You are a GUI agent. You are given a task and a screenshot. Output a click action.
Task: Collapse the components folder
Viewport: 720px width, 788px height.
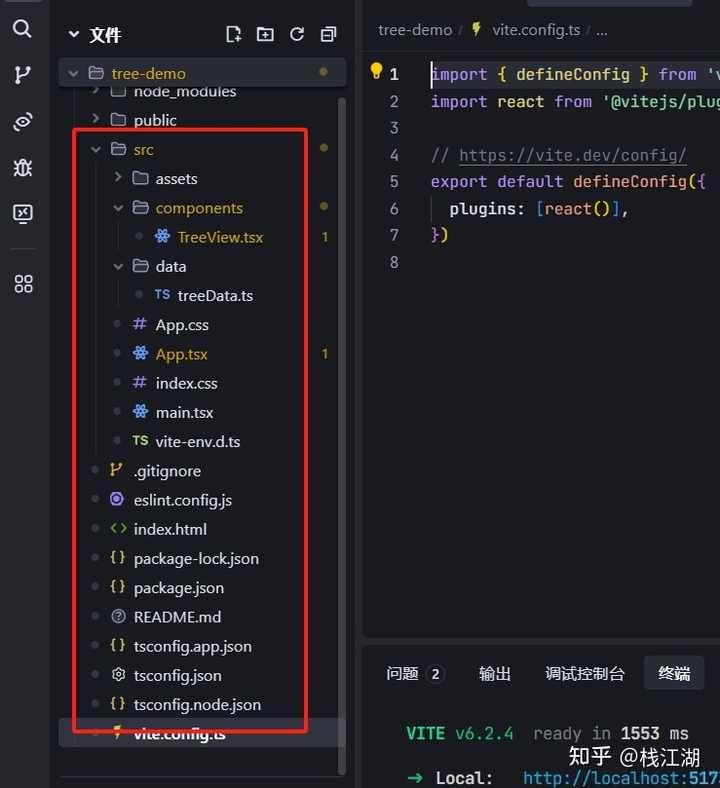118,208
